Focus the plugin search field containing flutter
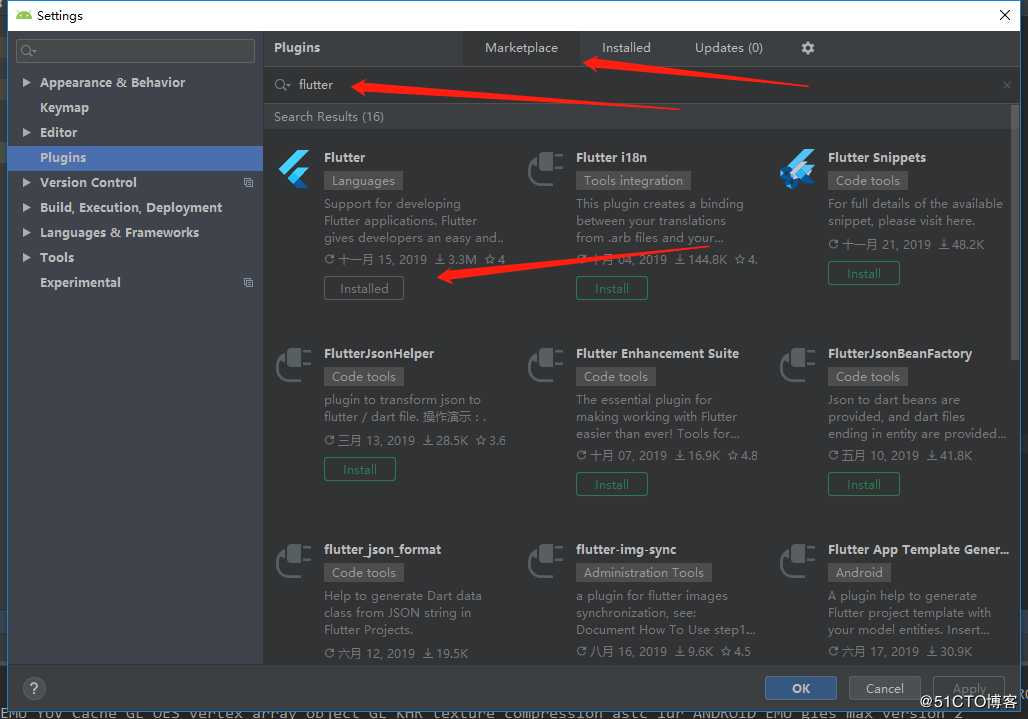This screenshot has height=719, width=1028. (642, 85)
